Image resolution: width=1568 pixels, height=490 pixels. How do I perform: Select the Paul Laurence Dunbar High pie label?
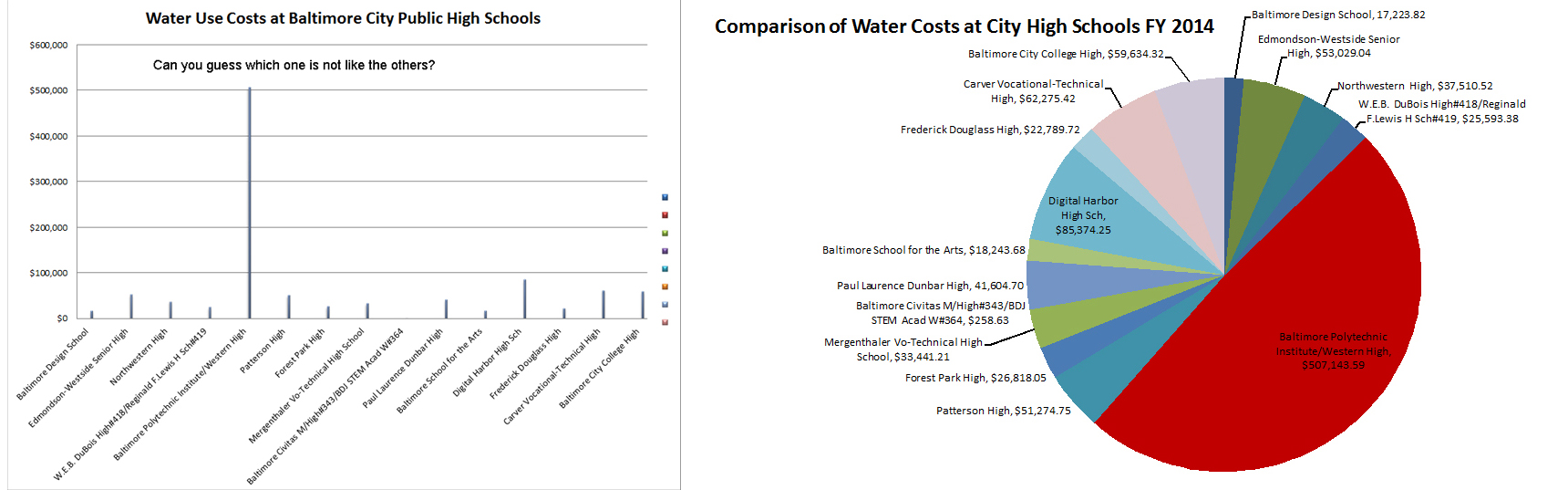tap(930, 286)
